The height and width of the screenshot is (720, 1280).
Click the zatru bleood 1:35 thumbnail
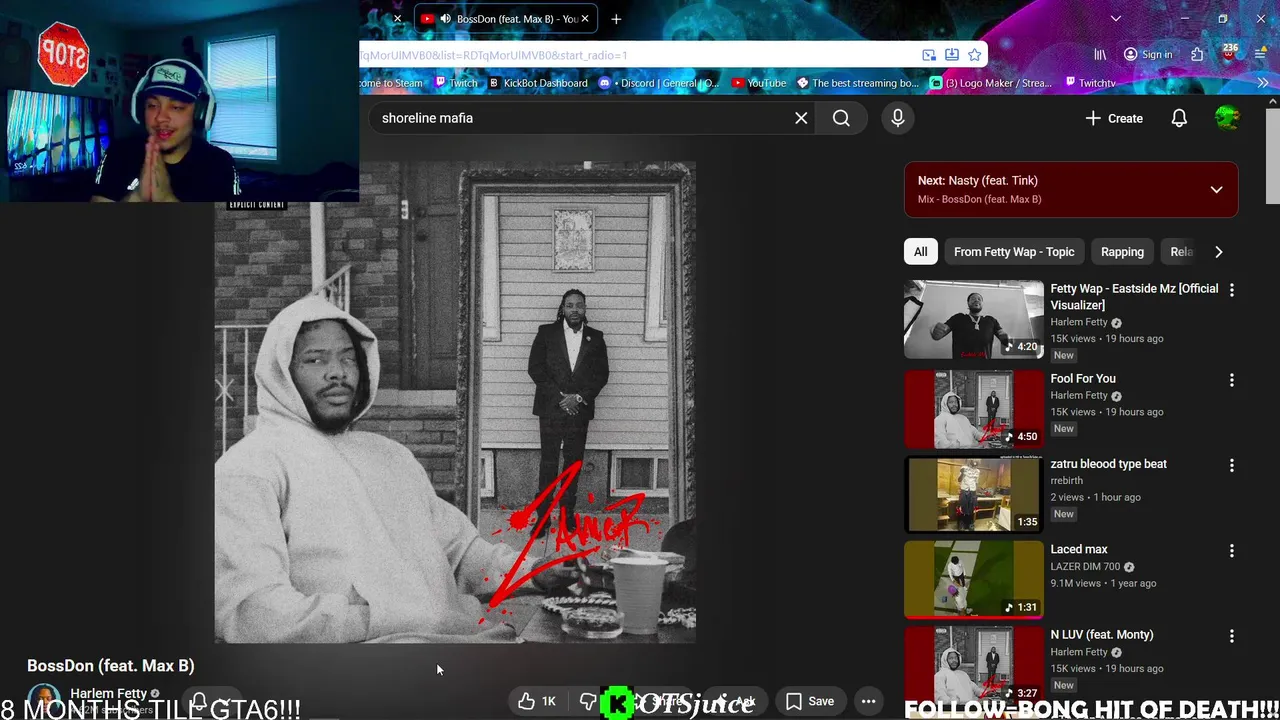974,494
